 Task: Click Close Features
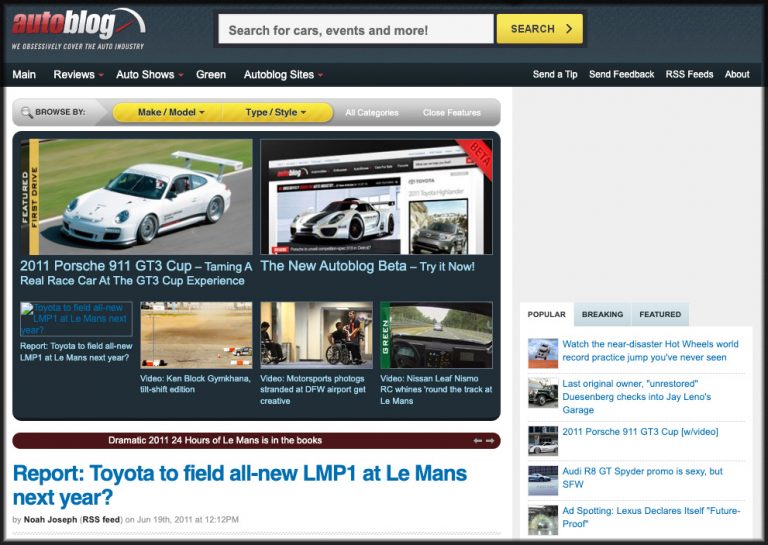click(x=452, y=113)
